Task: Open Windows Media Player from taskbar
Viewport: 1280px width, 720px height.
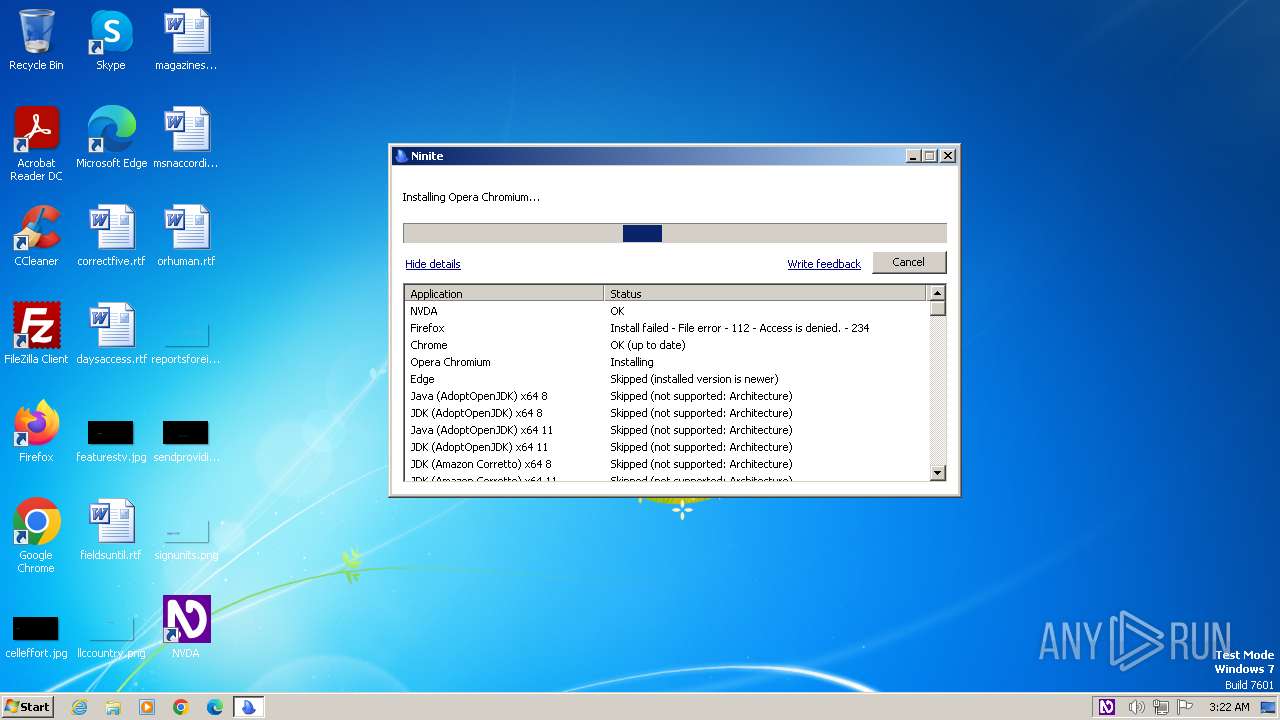Action: point(147,707)
